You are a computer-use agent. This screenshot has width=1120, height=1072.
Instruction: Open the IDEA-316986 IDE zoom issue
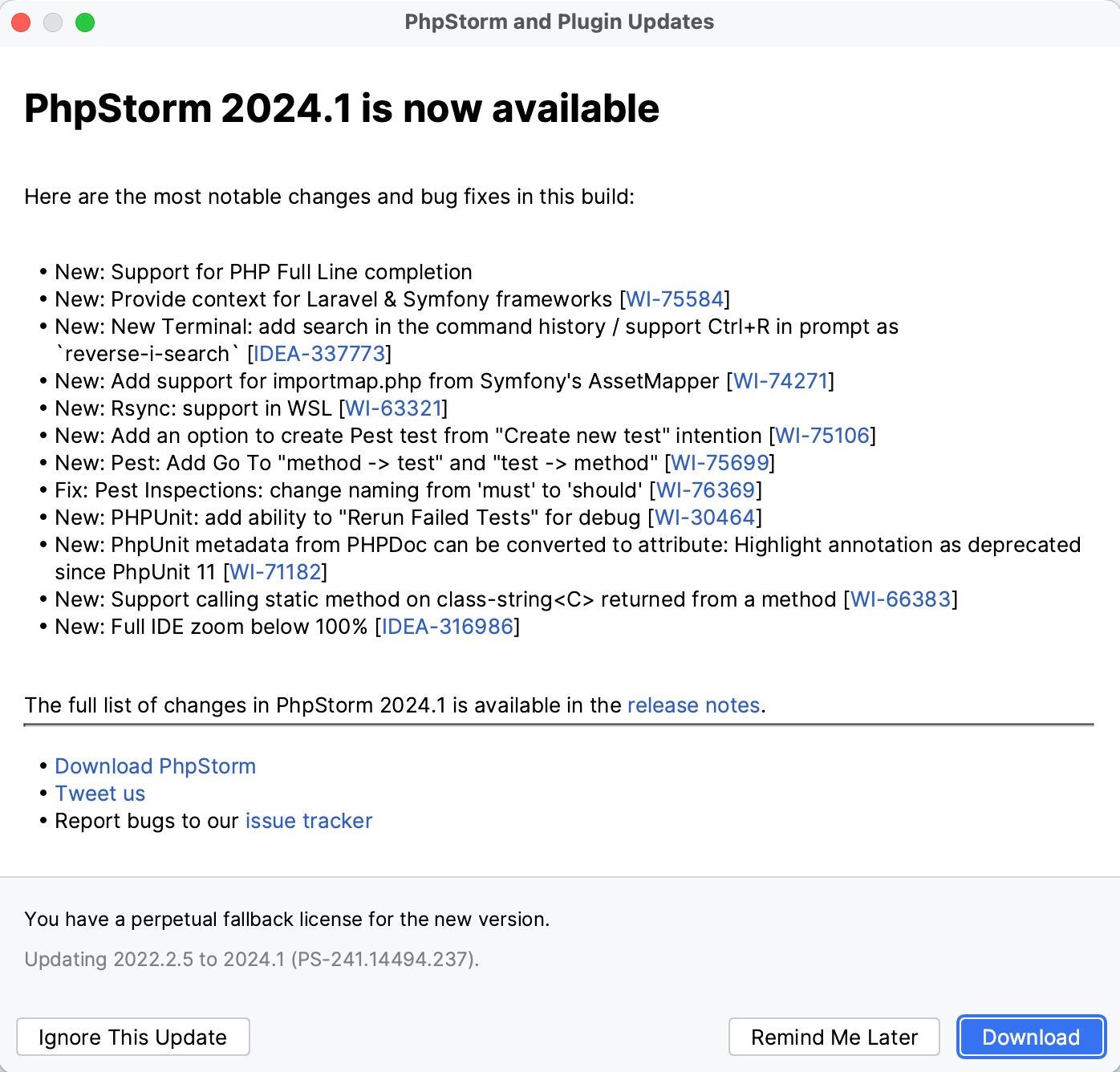pyautogui.click(x=446, y=627)
